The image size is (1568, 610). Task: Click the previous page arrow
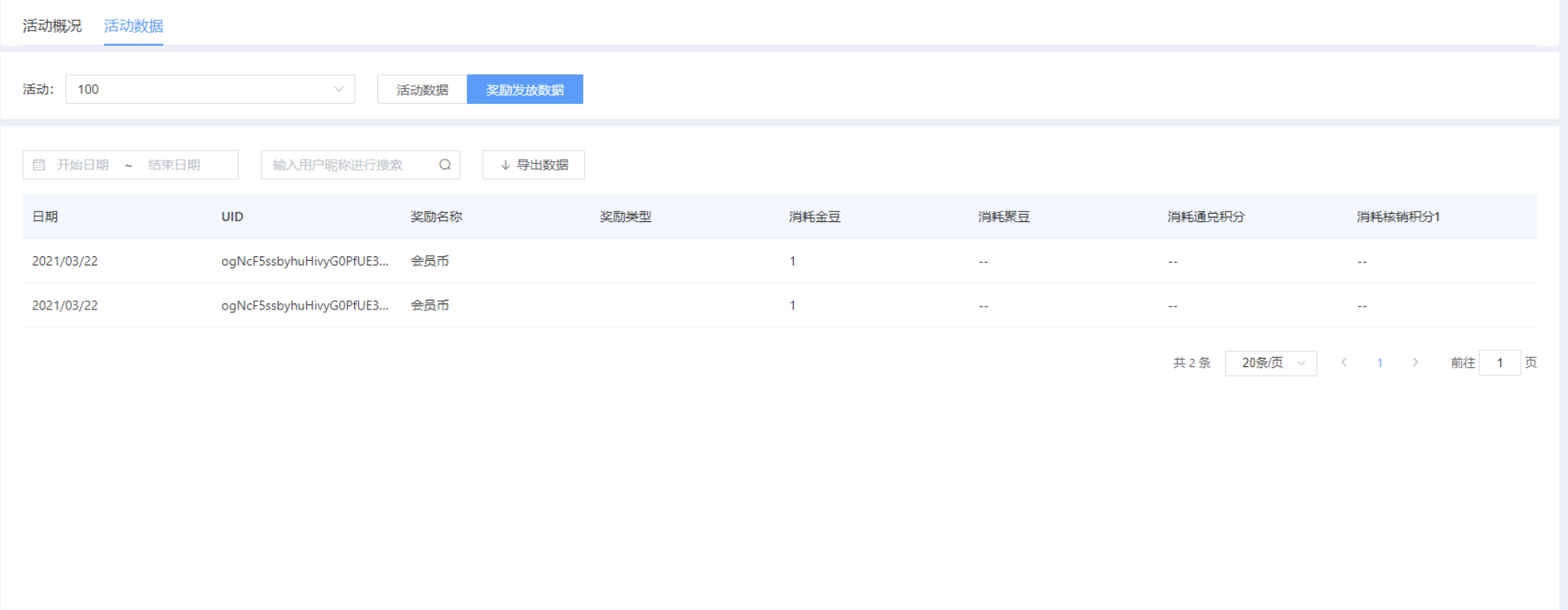1344,363
